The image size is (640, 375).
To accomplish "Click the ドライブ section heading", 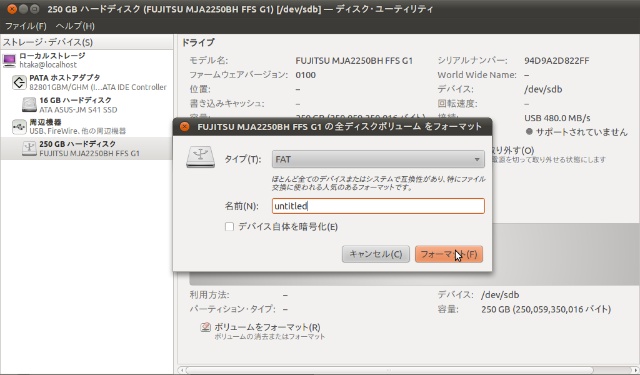I will pyautogui.click(x=198, y=42).
